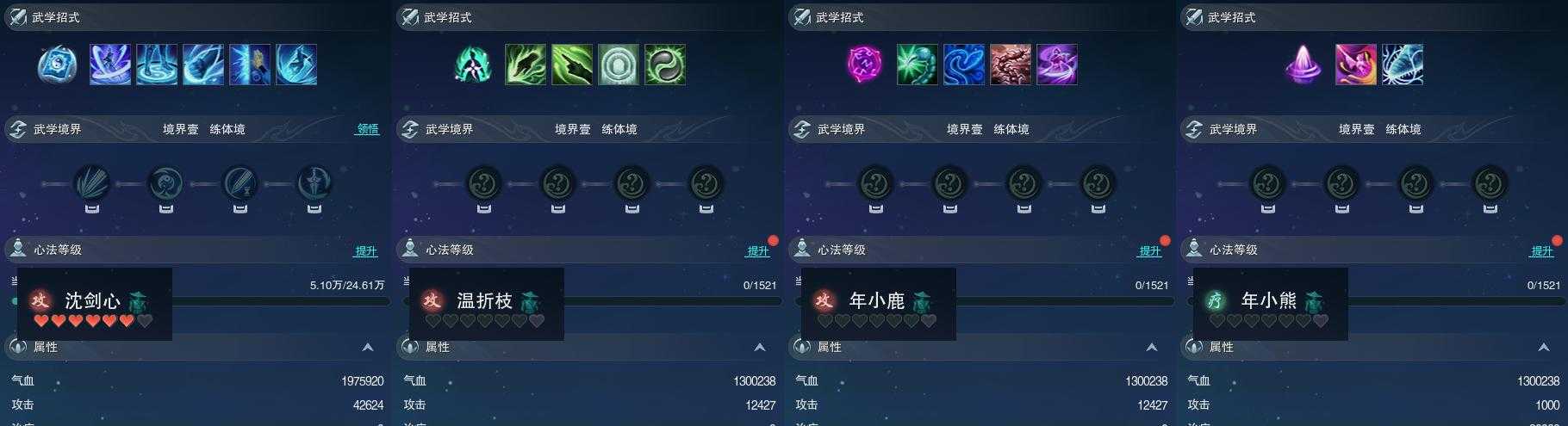Image resolution: width=1568 pixels, height=426 pixels.
Task: Open 沈剑心's first unlocked realm node
Action: (91, 183)
